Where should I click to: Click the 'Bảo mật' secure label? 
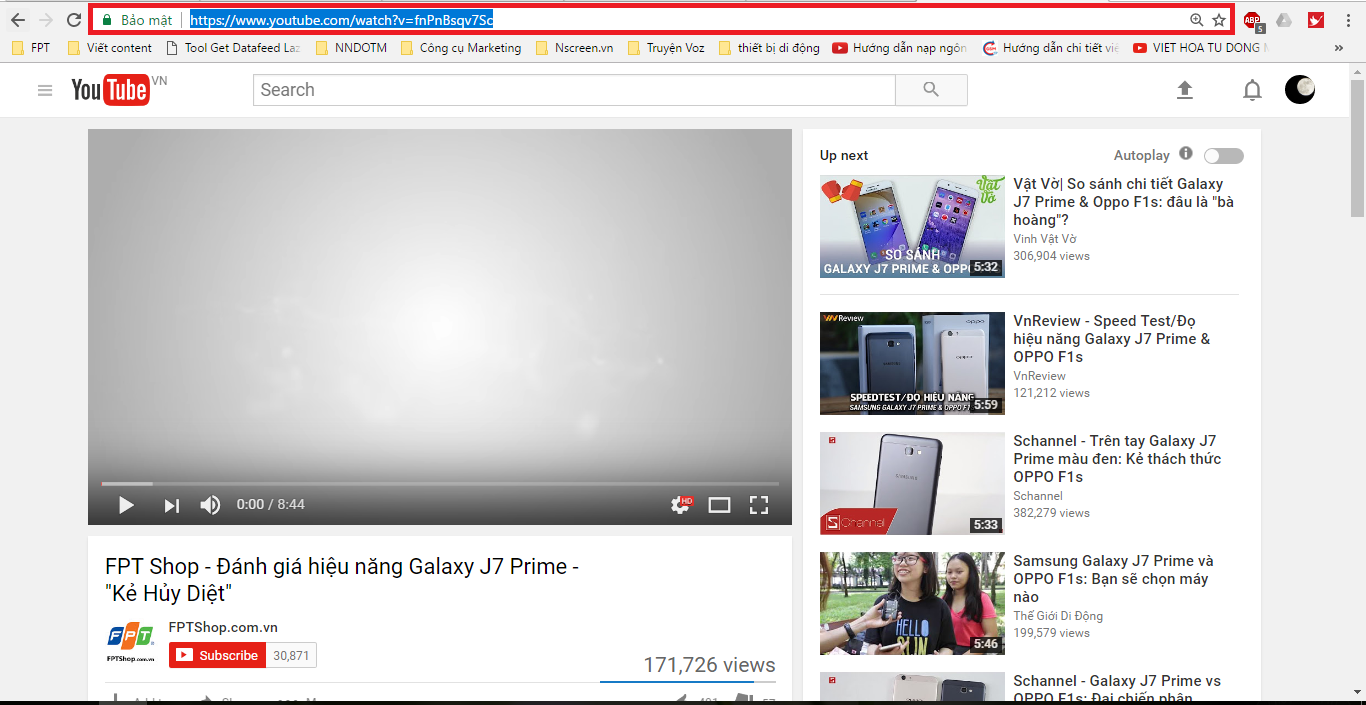pos(147,20)
